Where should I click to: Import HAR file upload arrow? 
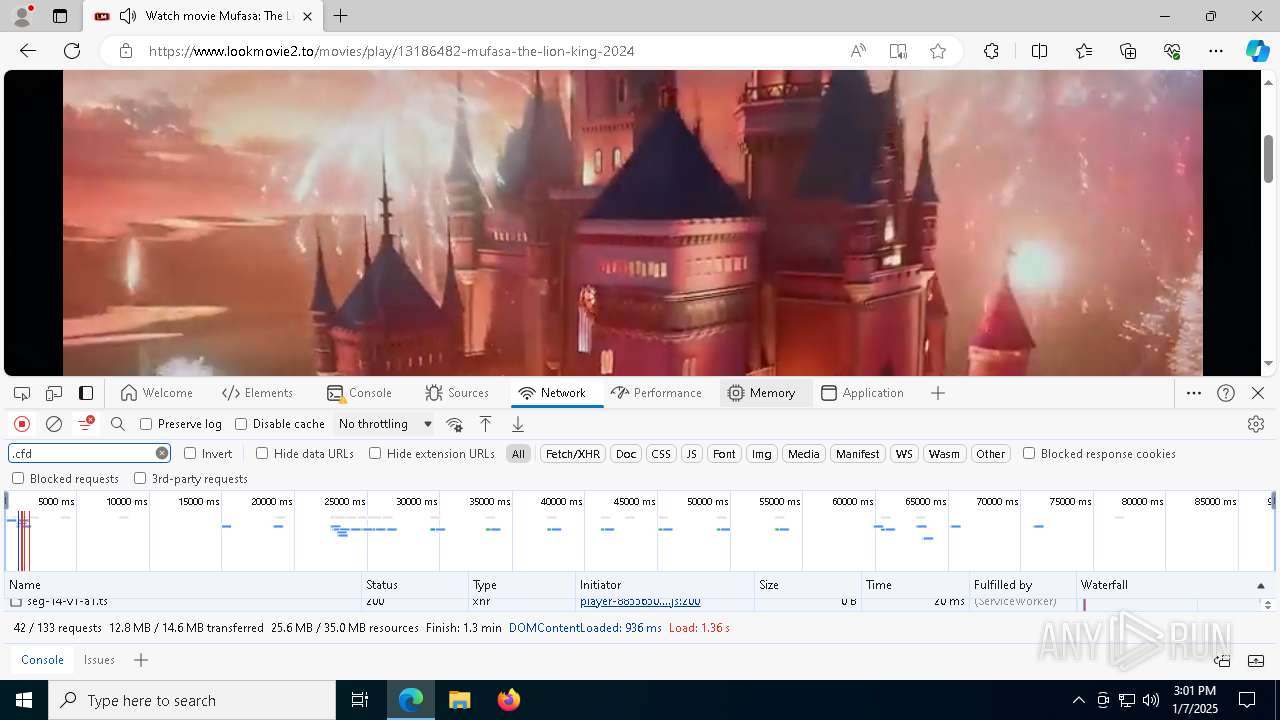click(486, 424)
